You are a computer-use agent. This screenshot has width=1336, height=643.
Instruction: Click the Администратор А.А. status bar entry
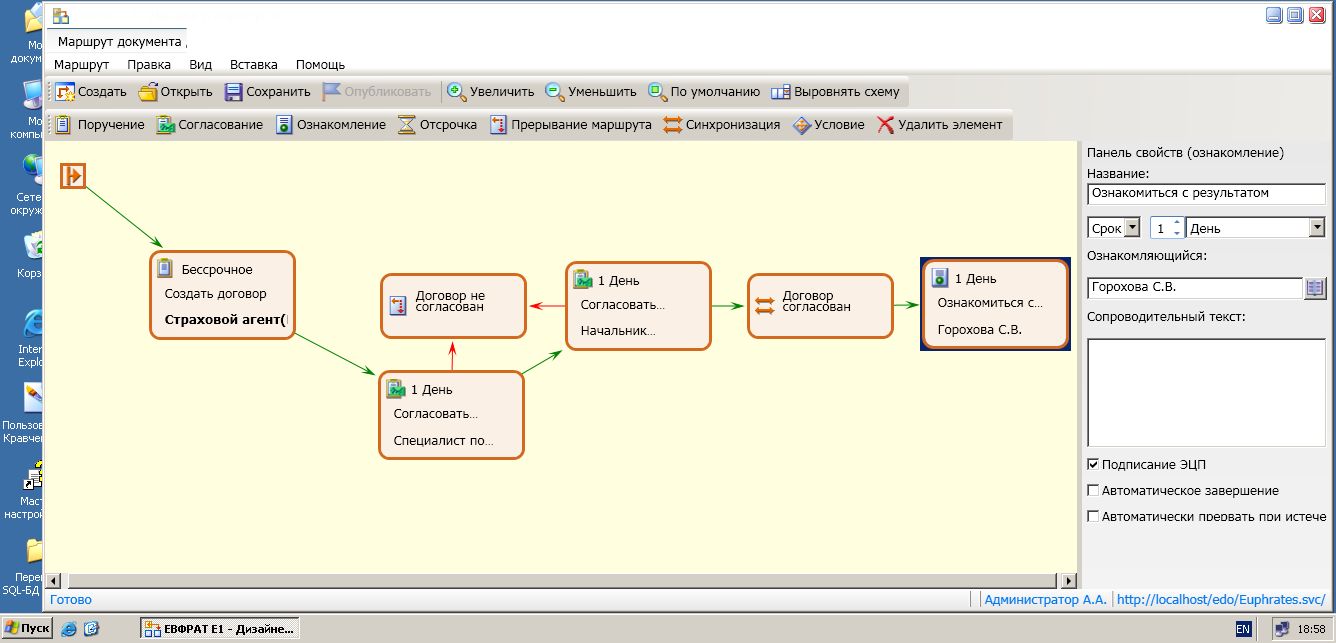(1045, 600)
